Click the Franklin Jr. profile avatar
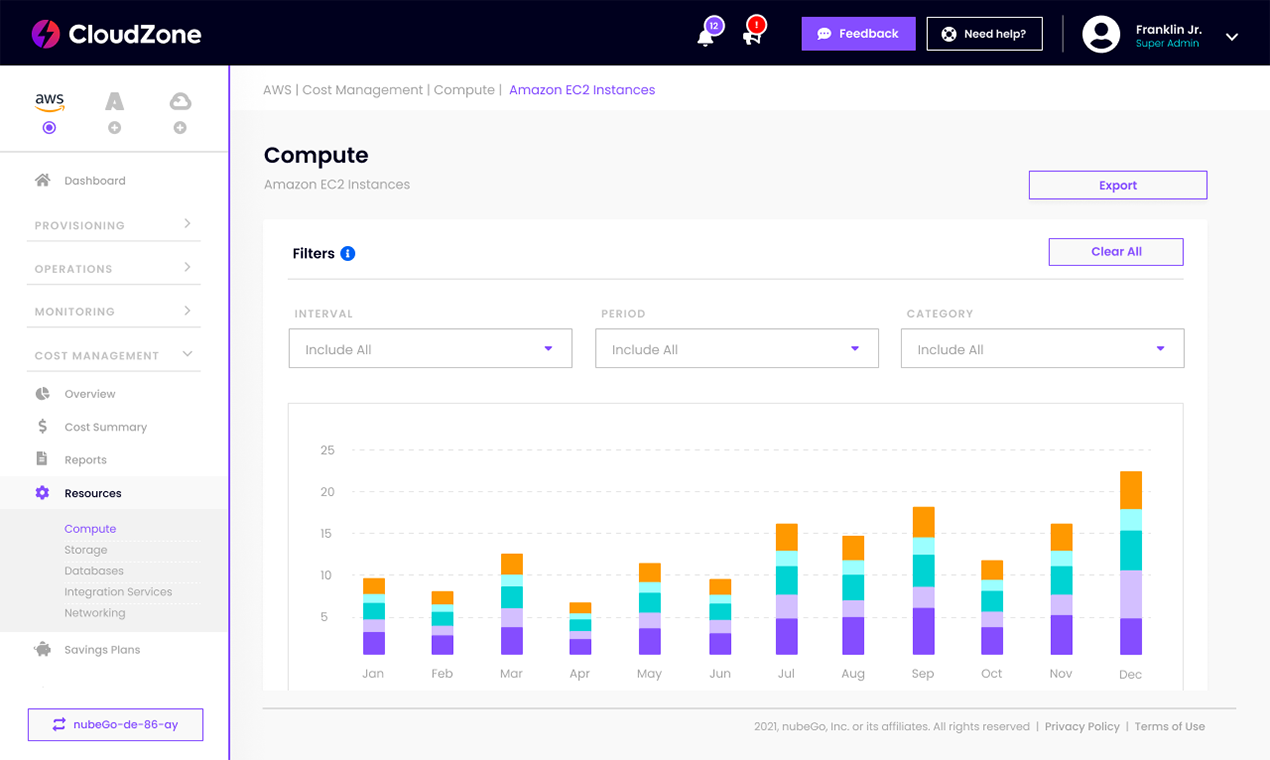Image resolution: width=1270 pixels, height=760 pixels. pos(1101,34)
